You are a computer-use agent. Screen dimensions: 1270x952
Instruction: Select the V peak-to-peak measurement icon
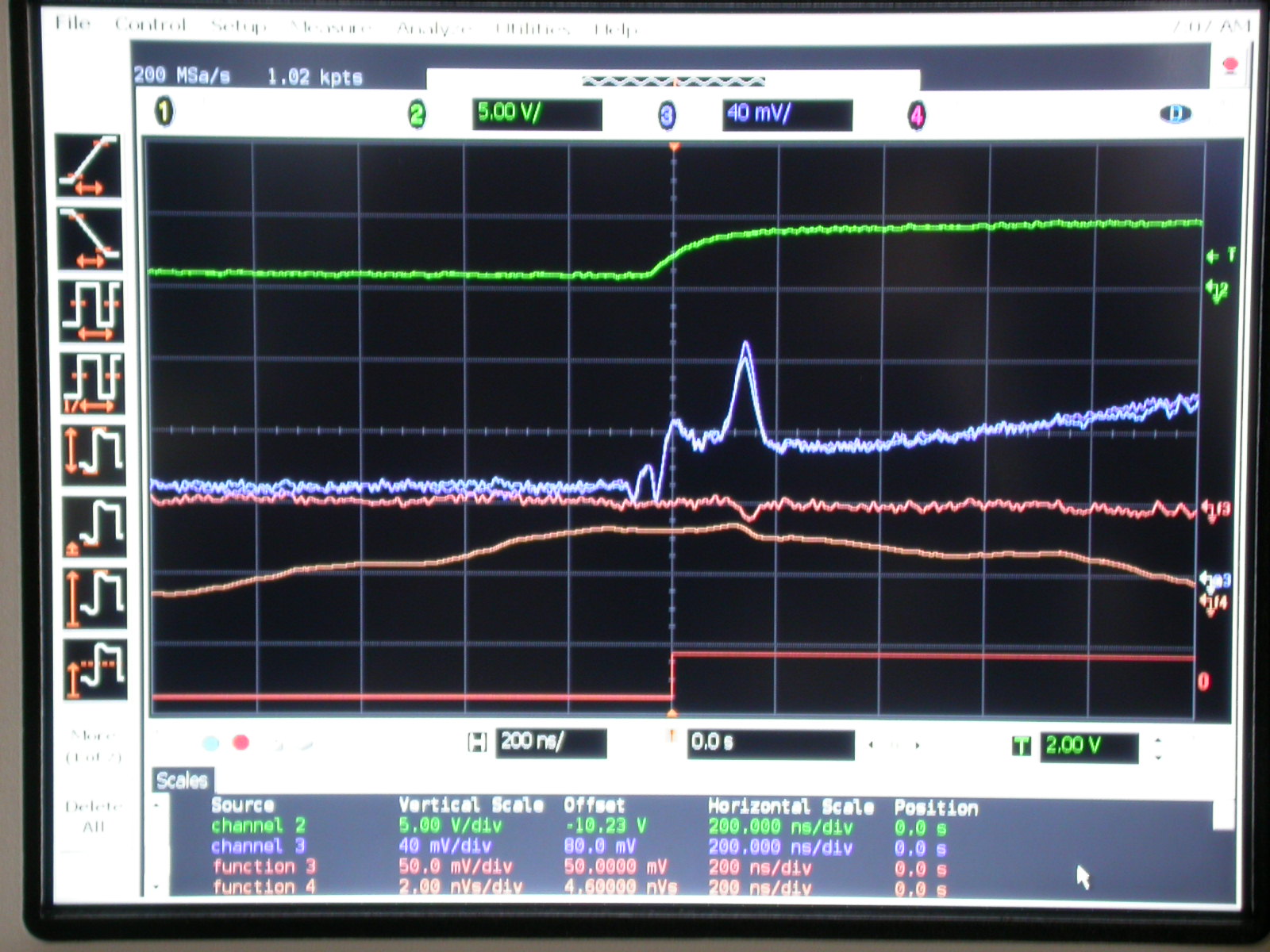(94, 454)
